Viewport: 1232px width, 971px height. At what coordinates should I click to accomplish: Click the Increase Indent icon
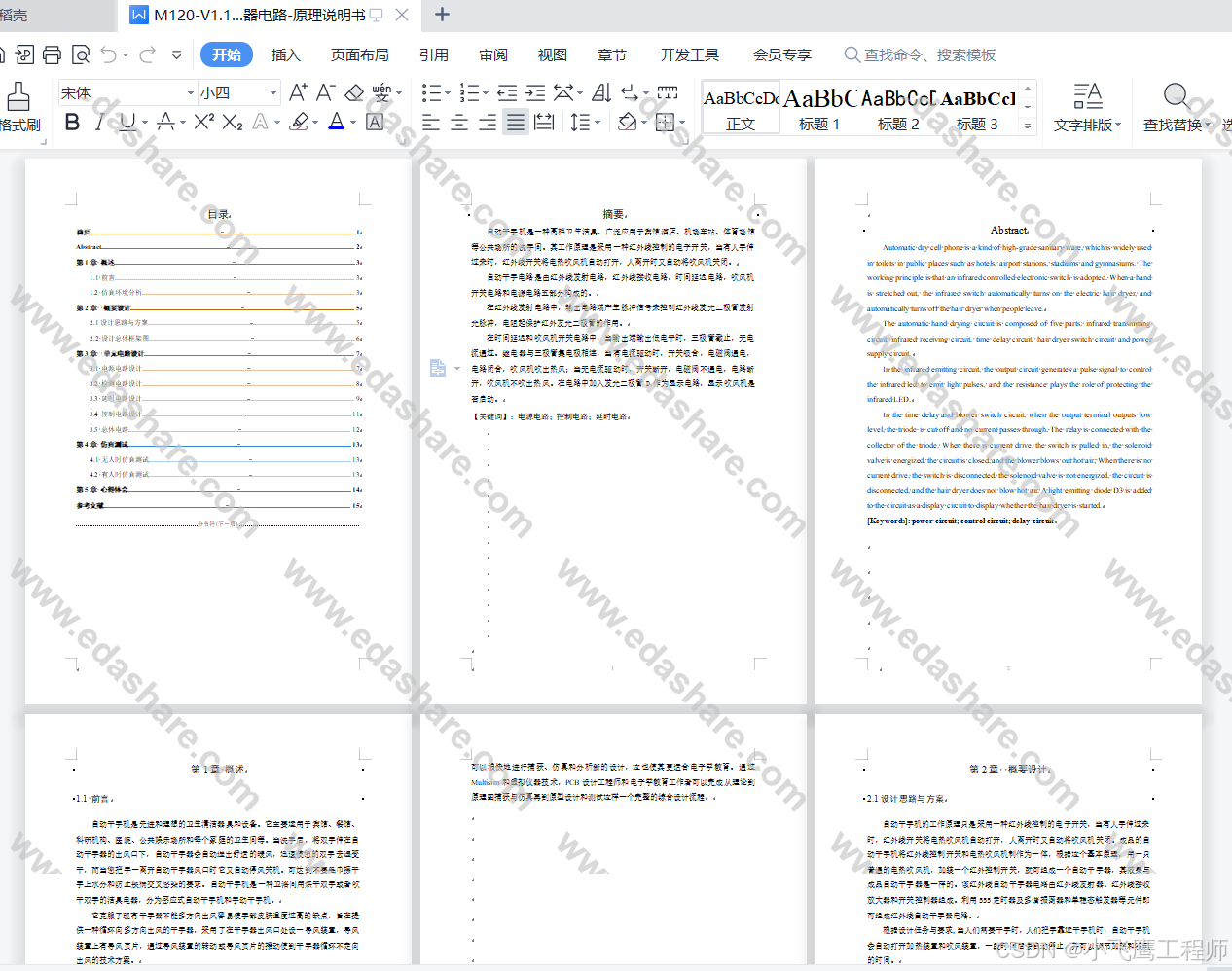(535, 92)
